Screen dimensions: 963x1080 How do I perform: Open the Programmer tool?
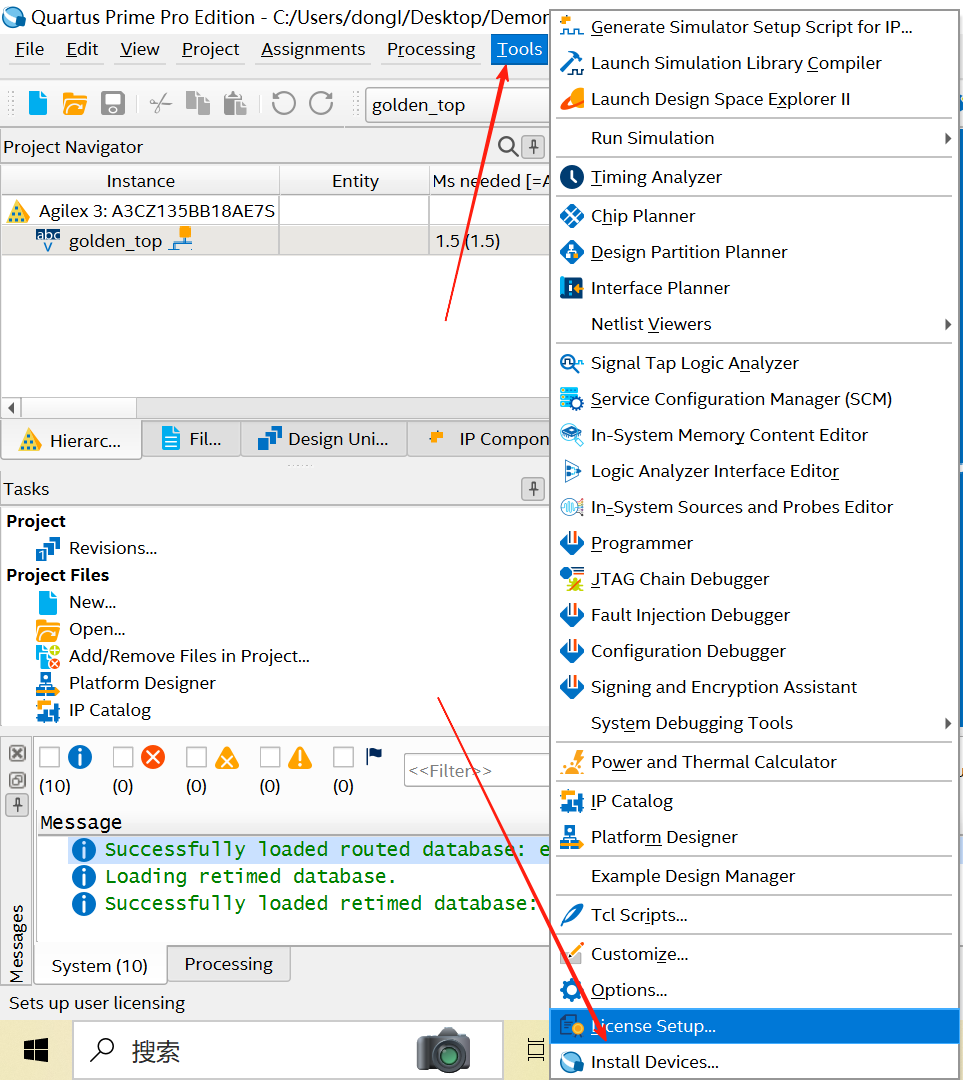(x=754, y=543)
